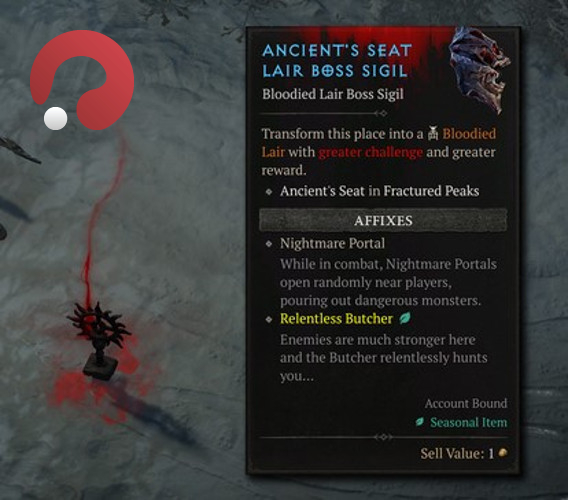Screen dimensions: 568x500
Task: Click the Ancient's Seat location bullet diamond
Action: 269,192
